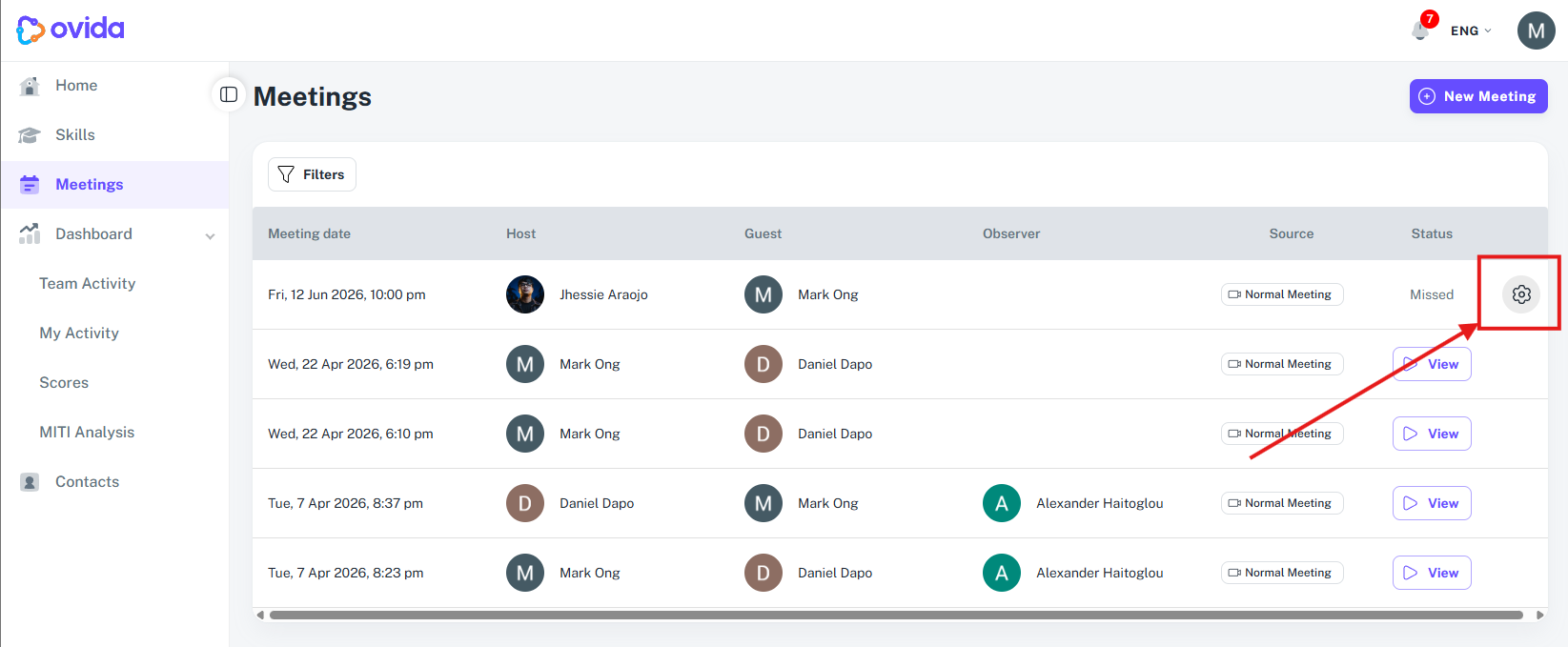
Task: Click the Home house icon
Action: (x=30, y=86)
